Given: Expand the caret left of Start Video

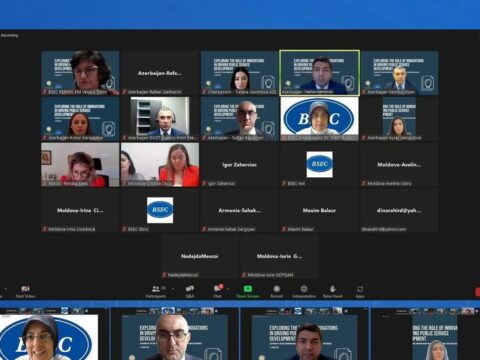Looking at the screenshot, I should pos(6,289).
